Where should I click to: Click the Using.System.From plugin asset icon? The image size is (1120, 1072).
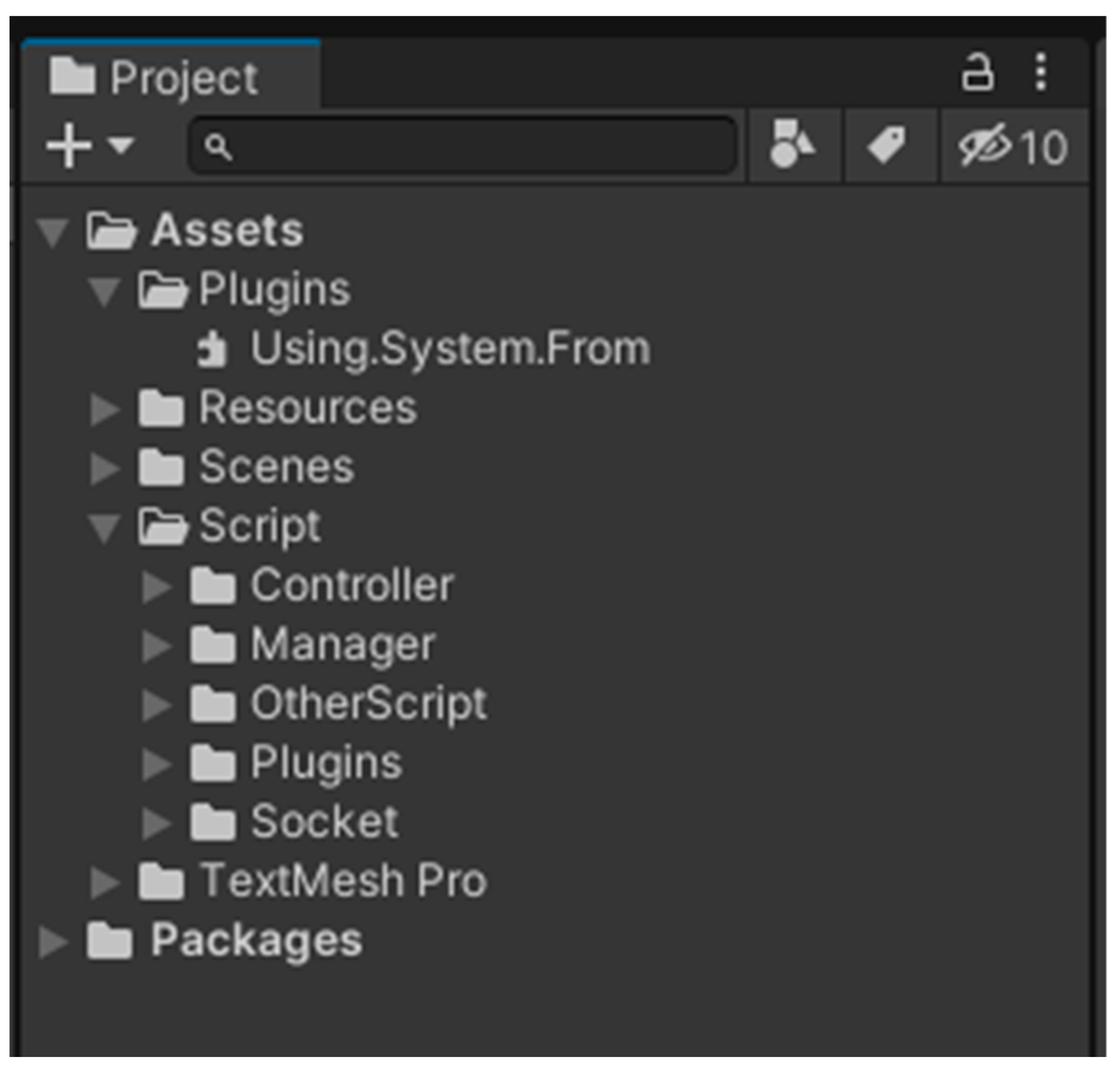click(x=212, y=349)
